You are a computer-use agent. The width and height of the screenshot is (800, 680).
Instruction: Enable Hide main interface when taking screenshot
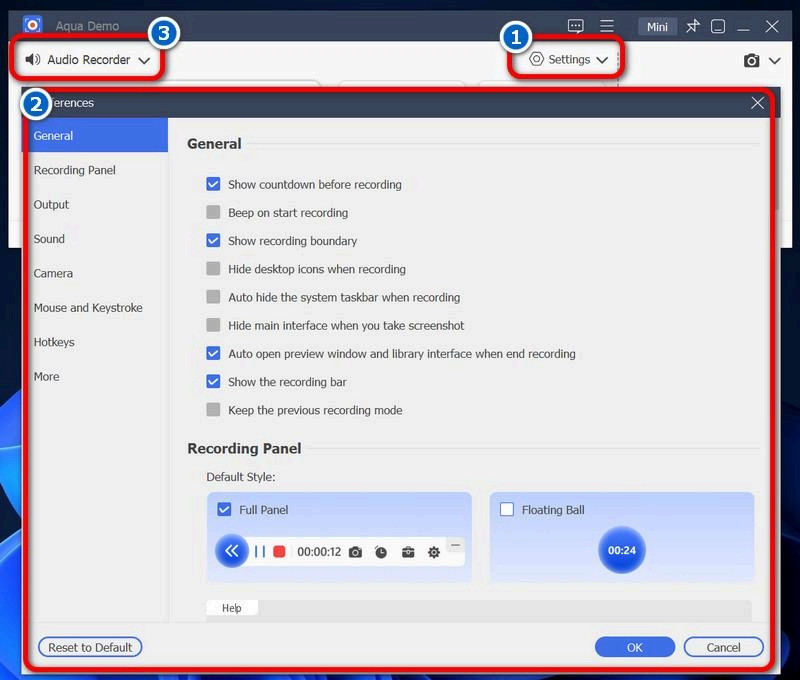[x=213, y=325]
